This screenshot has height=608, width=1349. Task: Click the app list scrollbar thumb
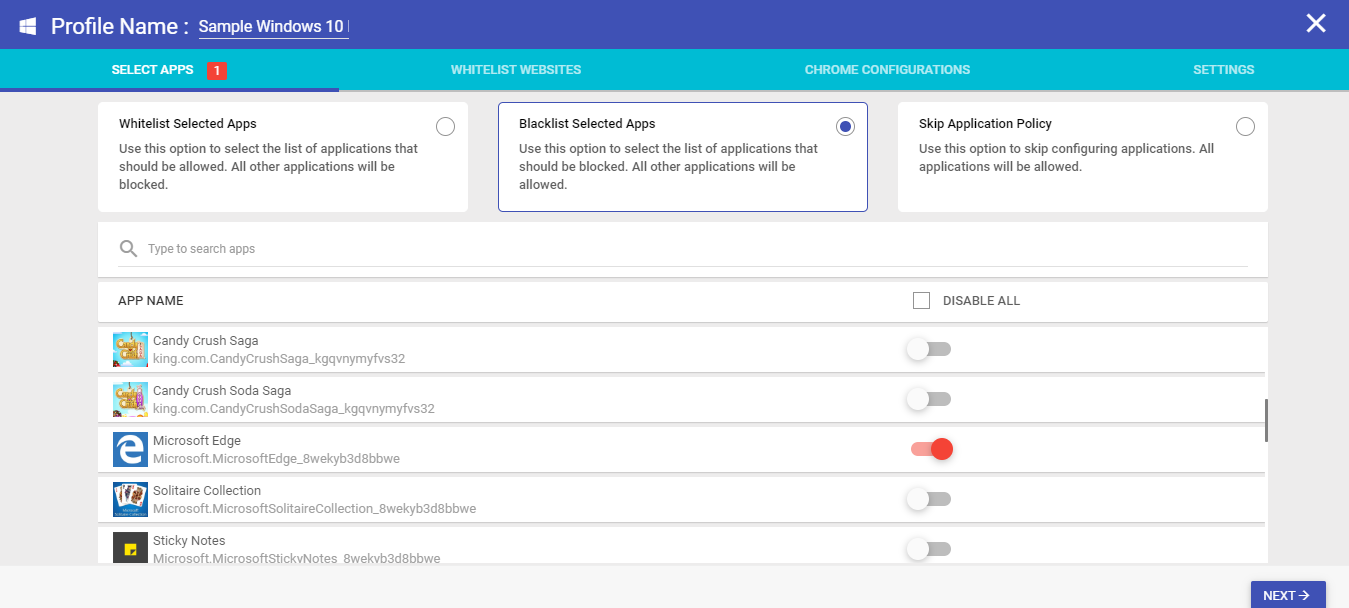(x=1266, y=420)
